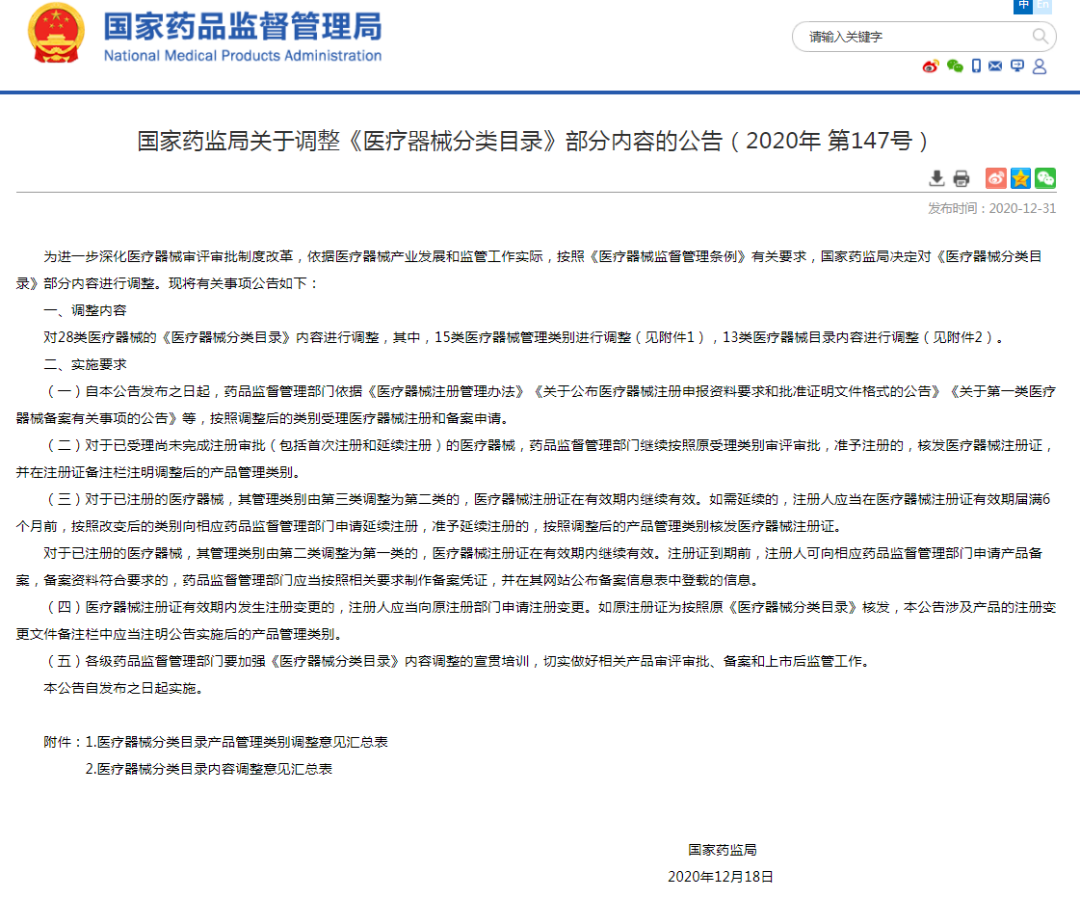Share the announcement via WeChat
The width and height of the screenshot is (1080, 898).
click(1045, 178)
